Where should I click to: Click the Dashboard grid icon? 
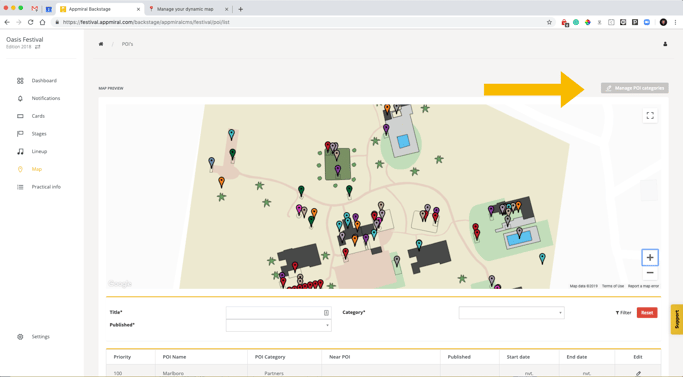click(20, 81)
